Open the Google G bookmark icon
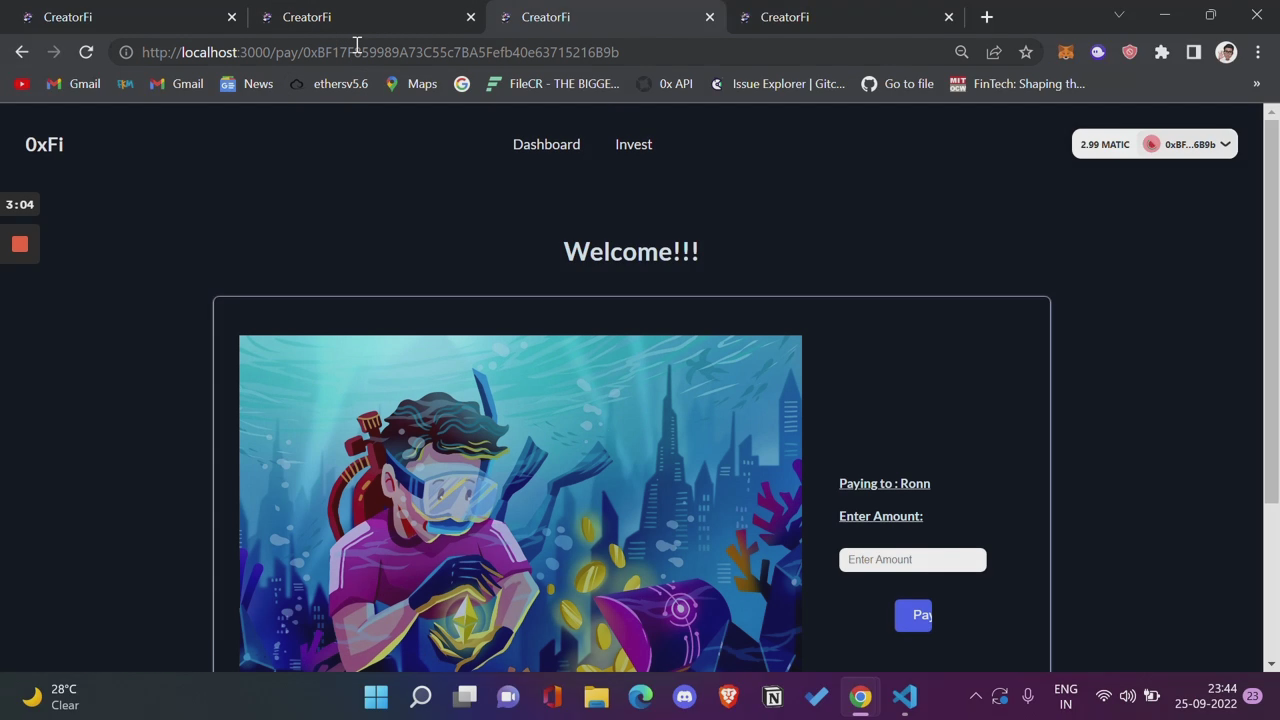Viewport: 1280px width, 720px height. pos(462,84)
